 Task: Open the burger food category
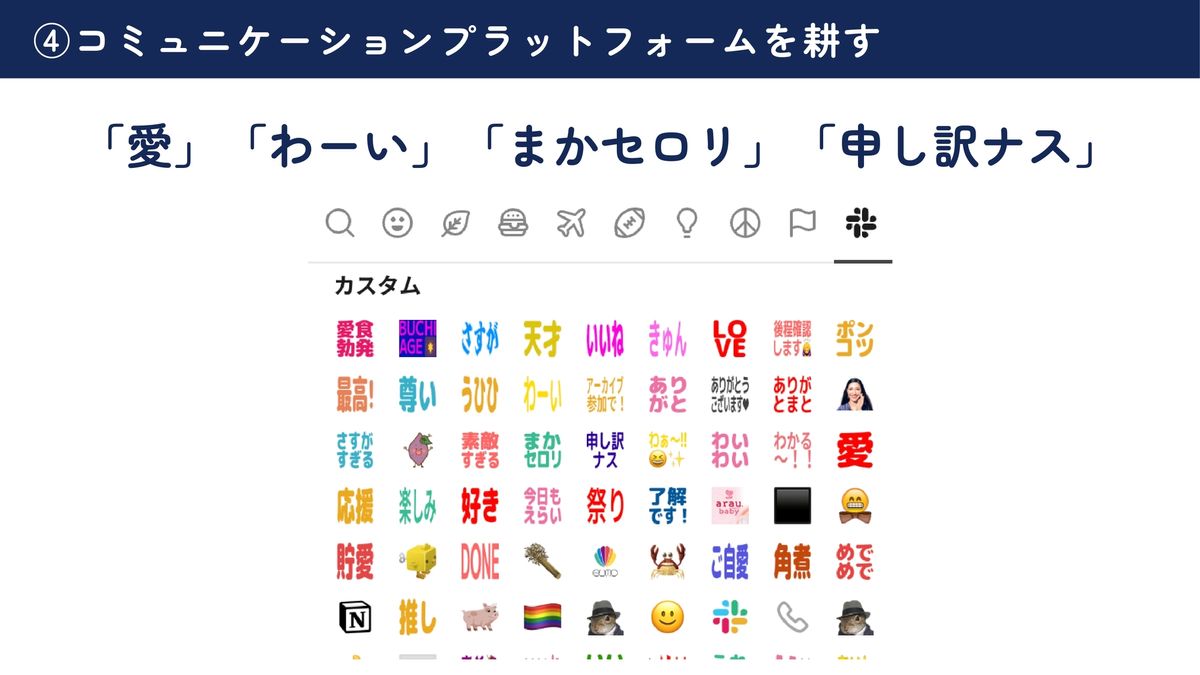[513, 223]
